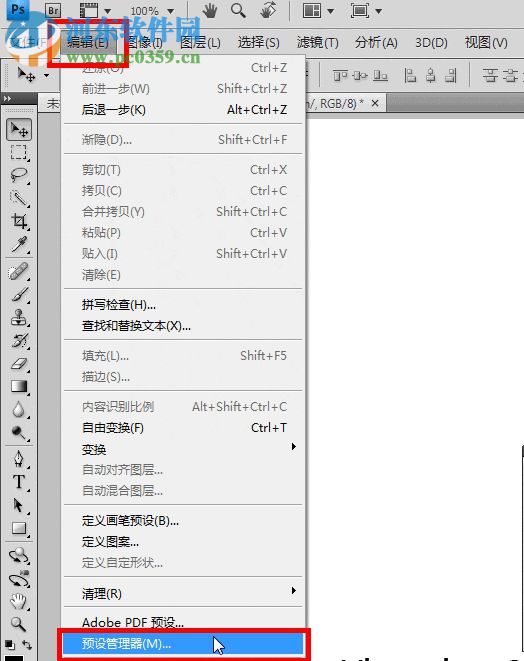Screen dimensions: 524x661
Task: Select the Rectangle shape tool
Action: [x=19, y=528]
